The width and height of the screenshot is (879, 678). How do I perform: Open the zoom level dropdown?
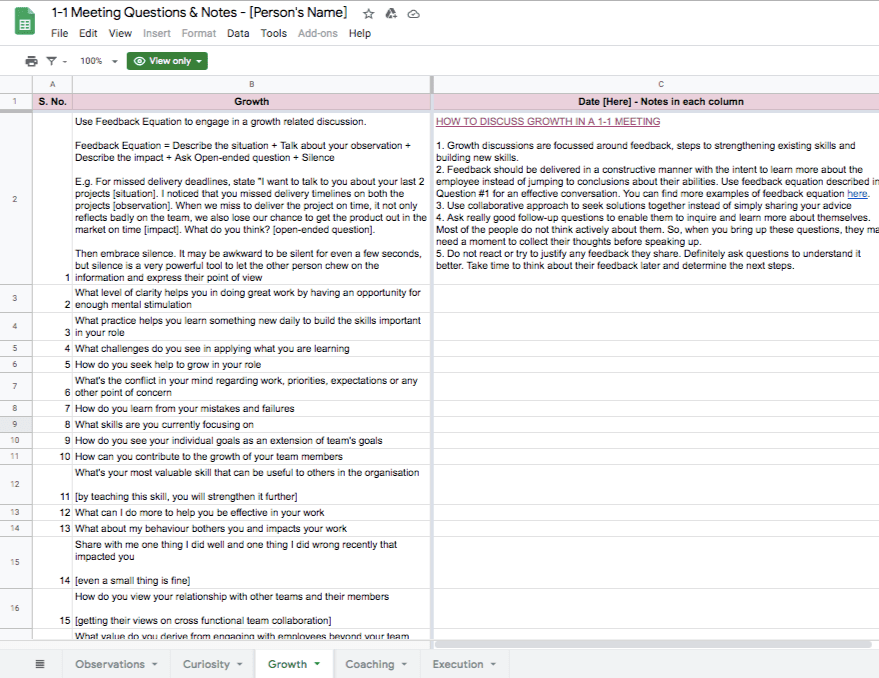[x=99, y=61]
